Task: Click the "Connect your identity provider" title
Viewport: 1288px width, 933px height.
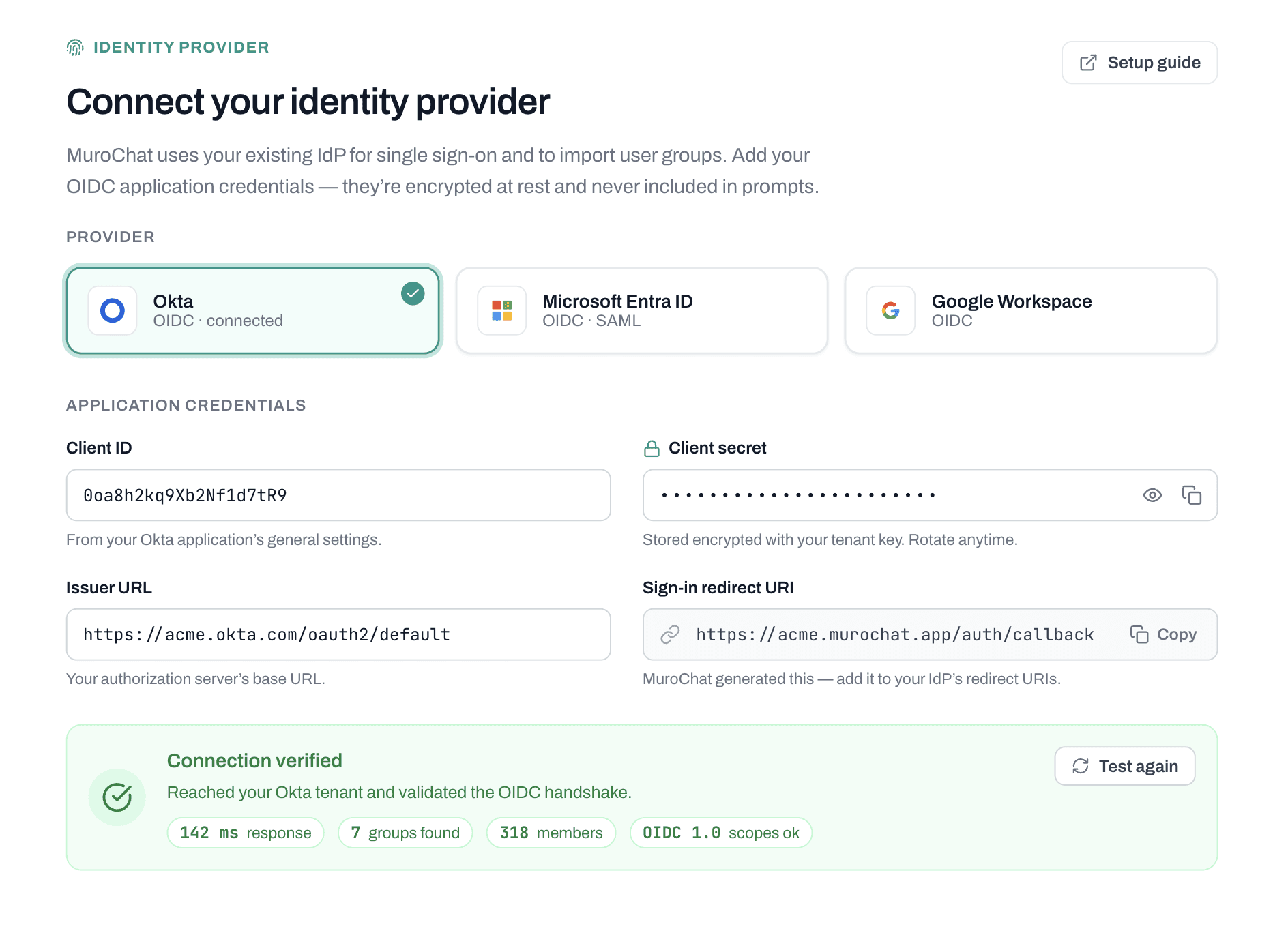Action: point(308,102)
